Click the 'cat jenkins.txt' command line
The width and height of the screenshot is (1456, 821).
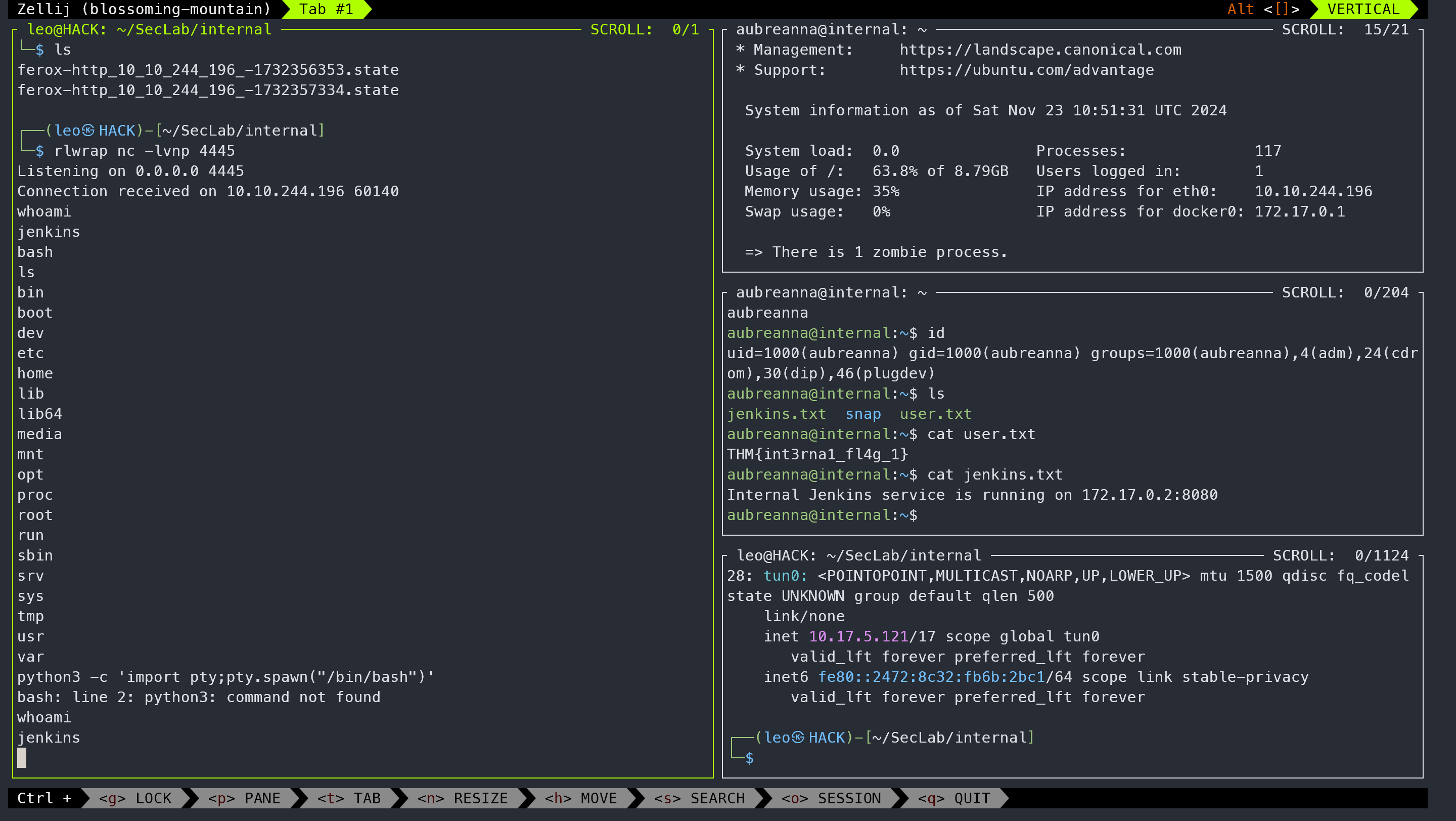995,475
